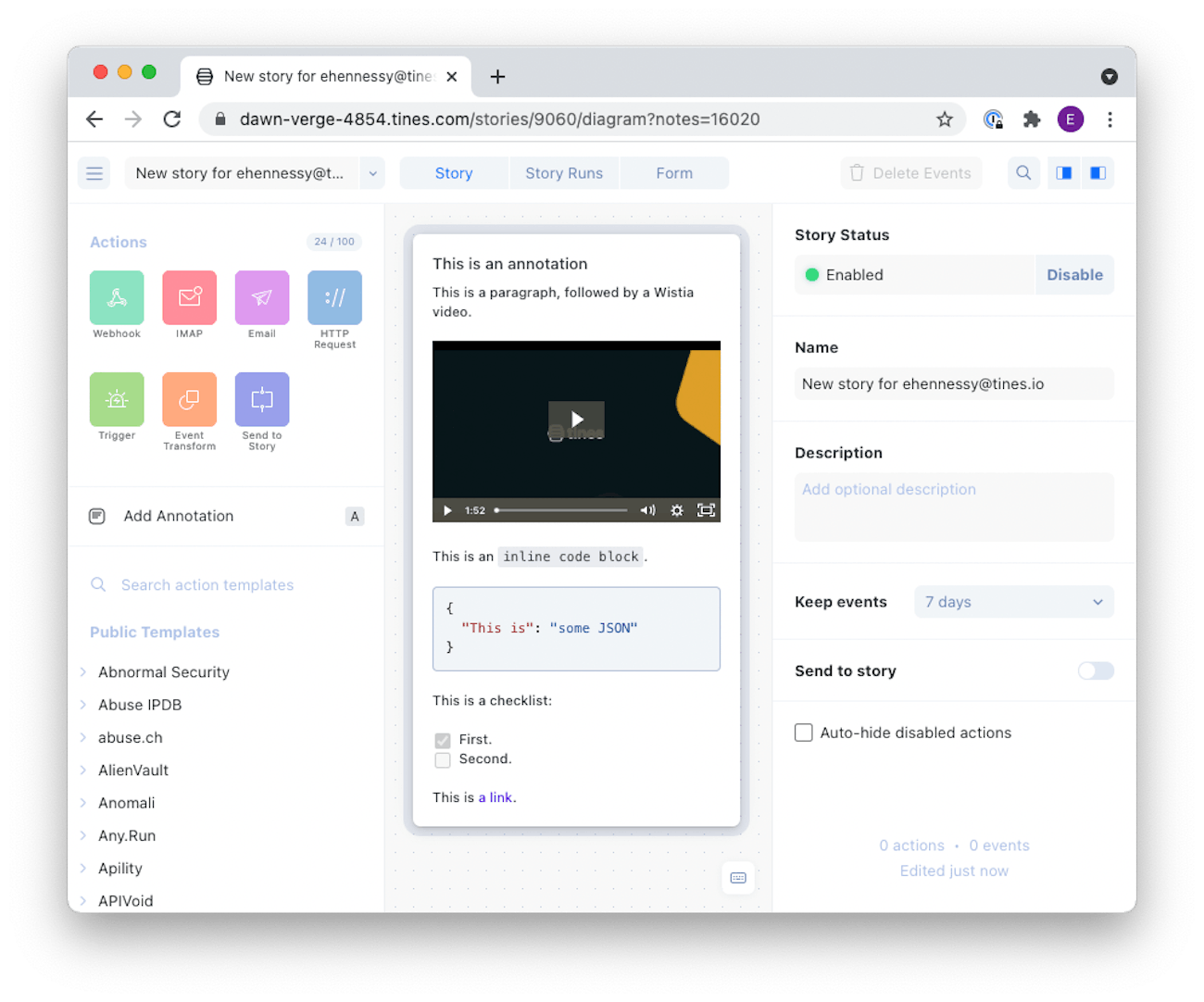Check Auto-hide disabled actions checkbox
The height and width of the screenshot is (1002, 1204).
click(804, 733)
